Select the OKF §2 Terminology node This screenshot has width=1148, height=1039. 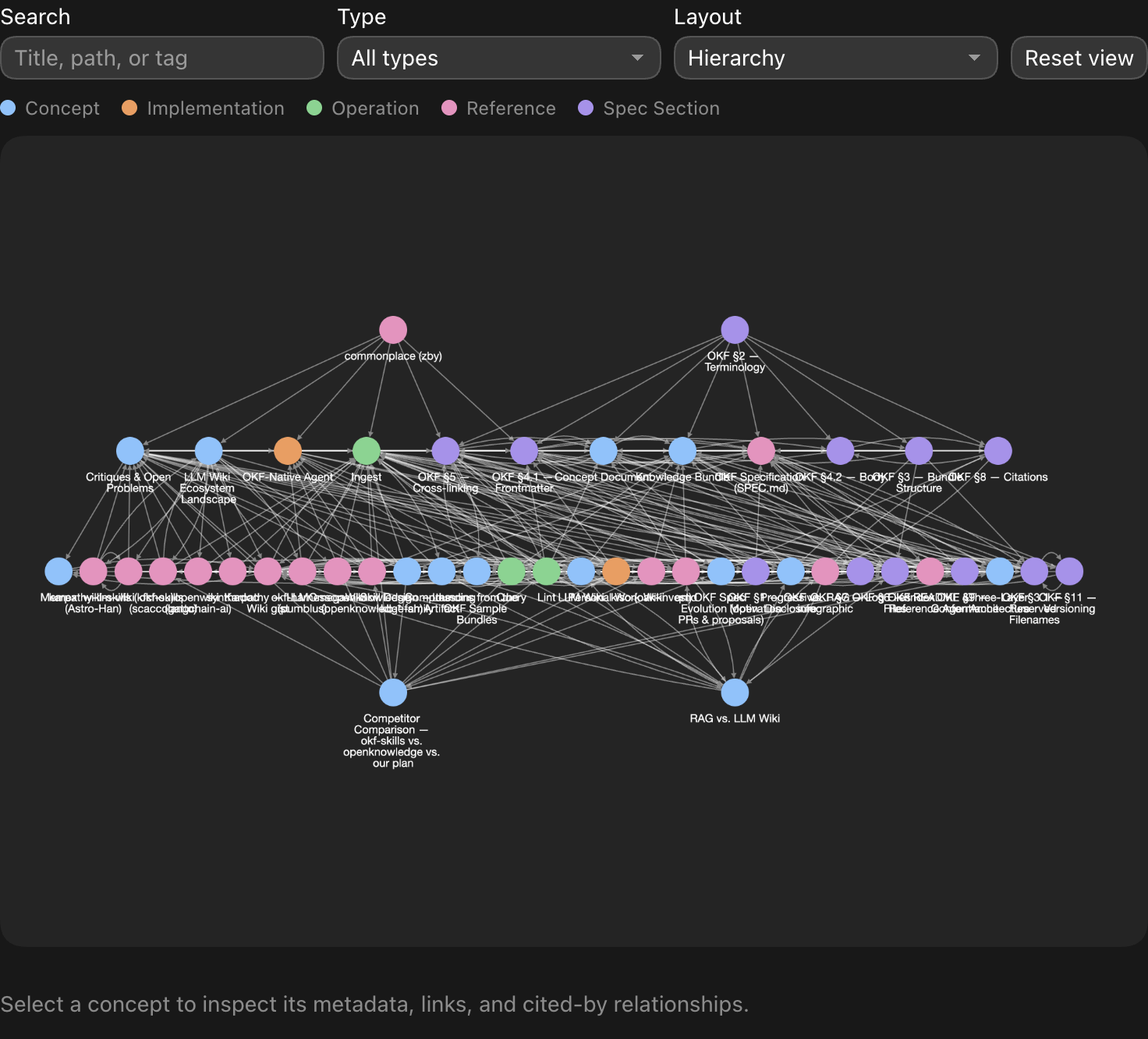735,330
